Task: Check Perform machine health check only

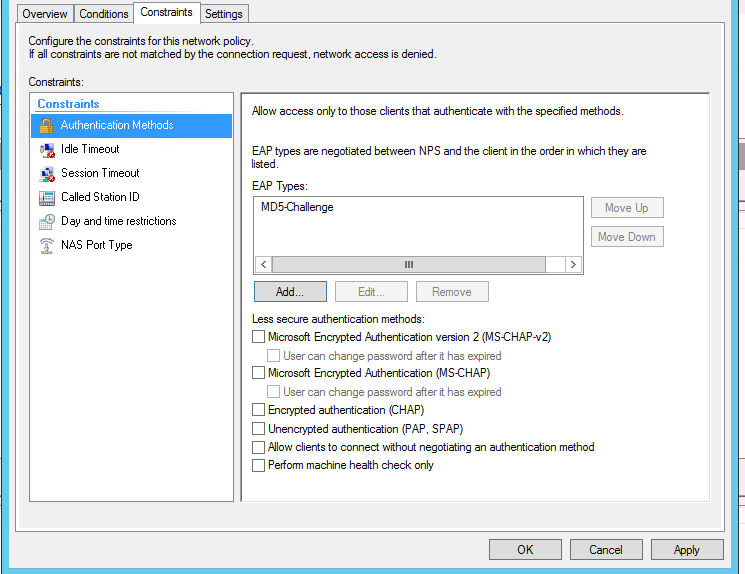Action: click(258, 465)
